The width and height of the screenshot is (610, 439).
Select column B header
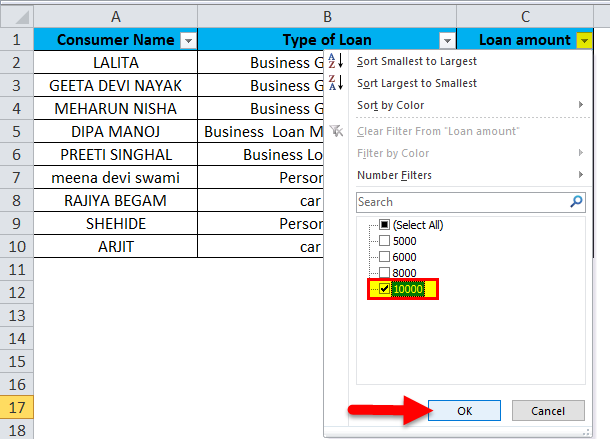pos(327,17)
